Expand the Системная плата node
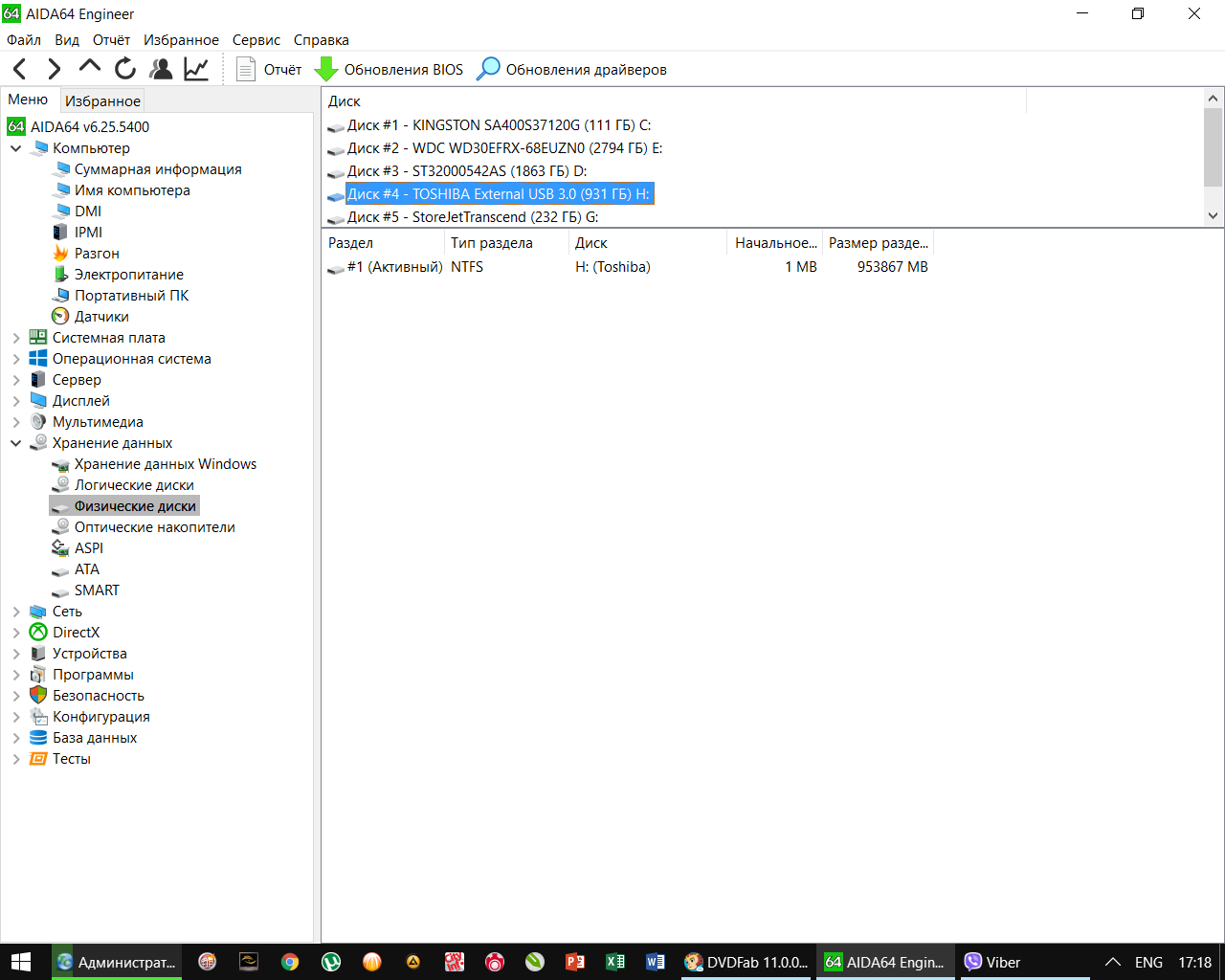 [16, 338]
